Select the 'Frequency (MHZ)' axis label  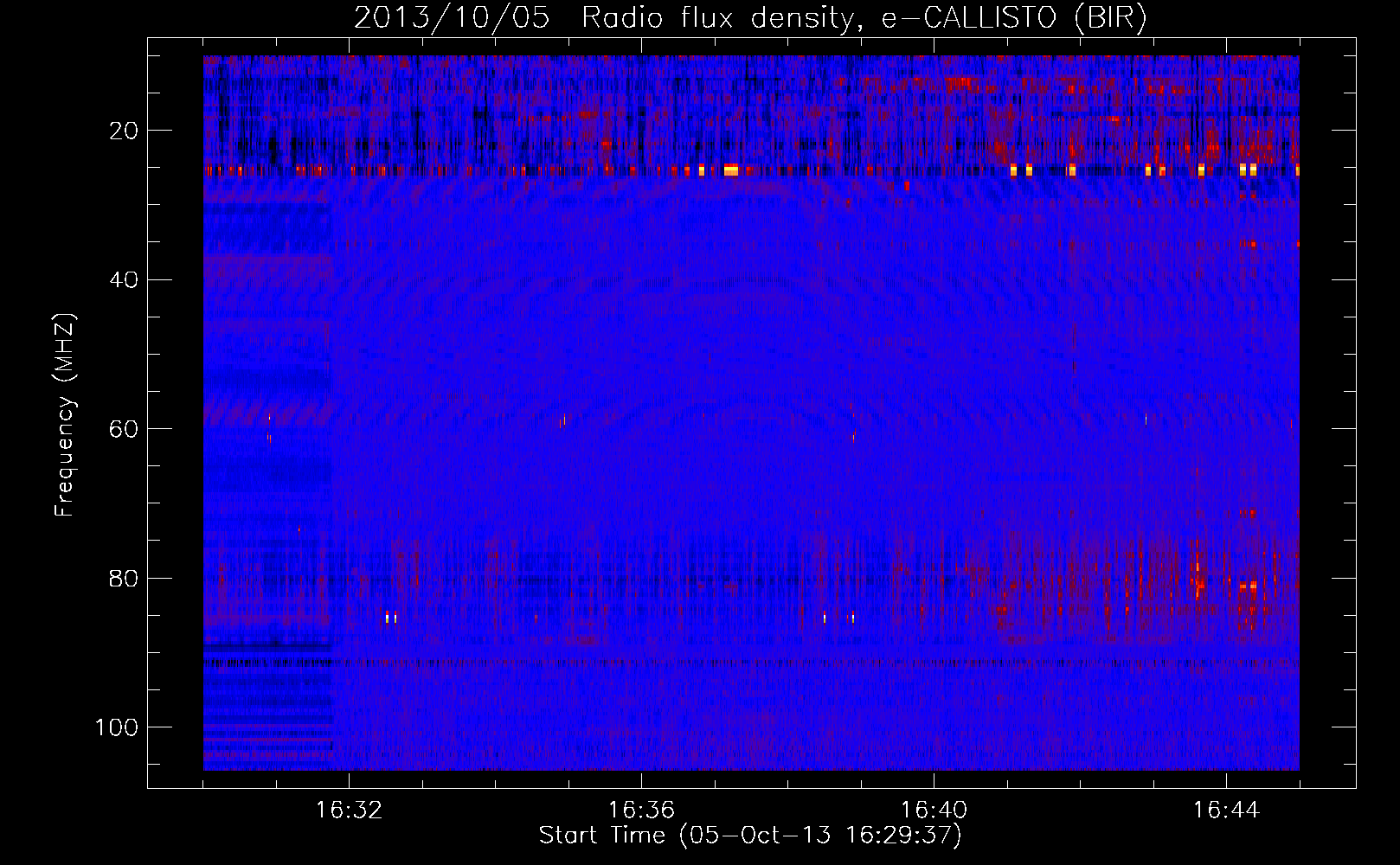65,415
